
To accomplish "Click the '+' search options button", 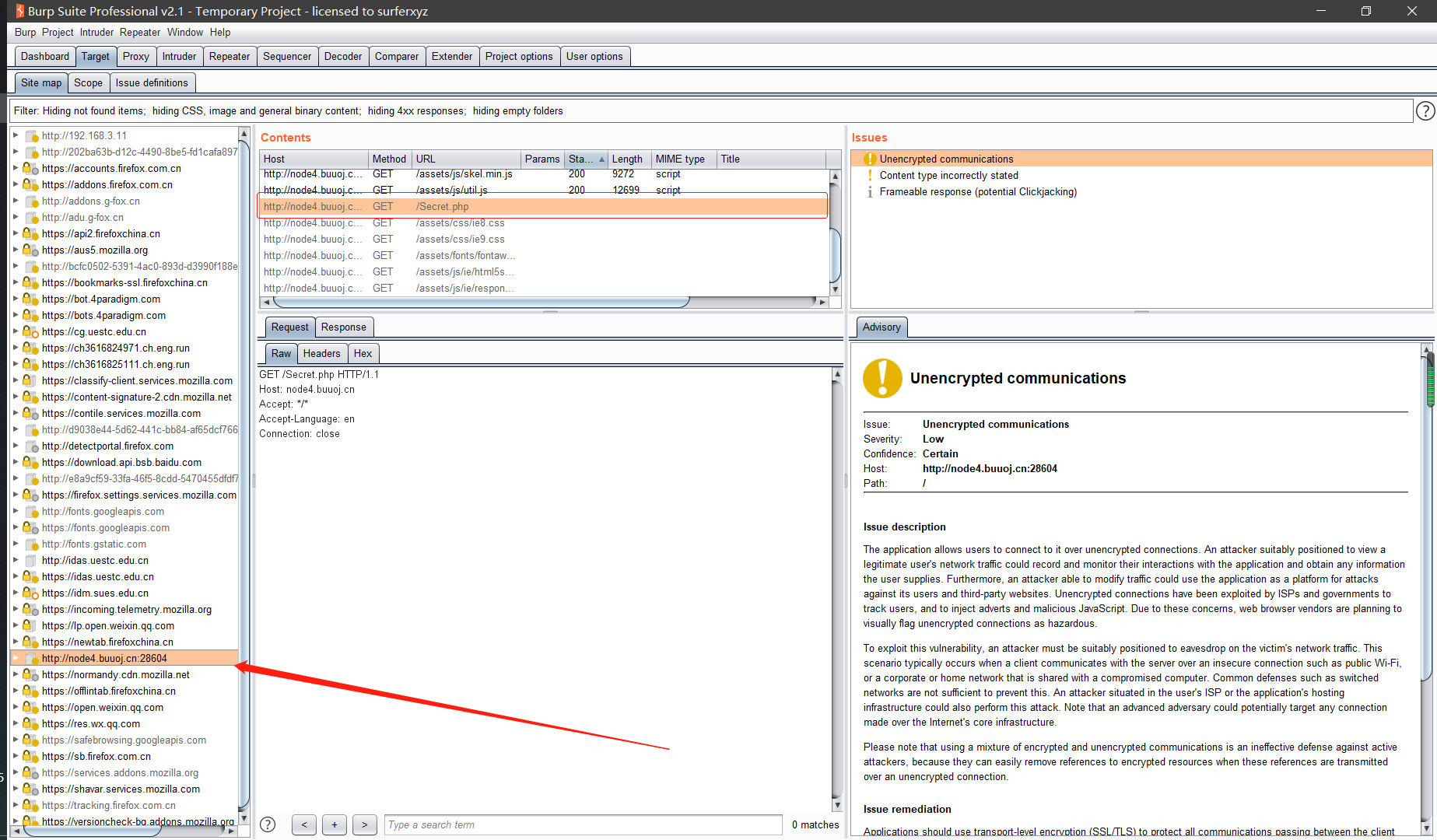I will click(x=335, y=824).
